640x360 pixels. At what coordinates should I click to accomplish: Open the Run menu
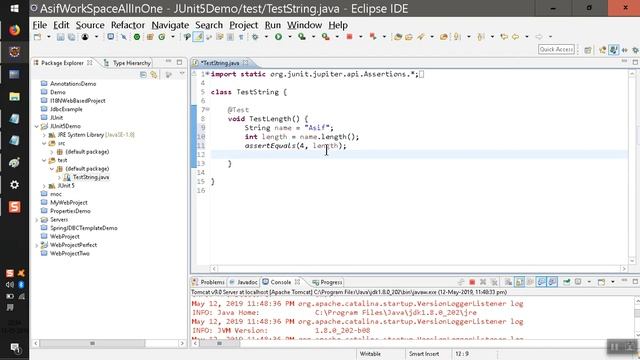[273, 25]
